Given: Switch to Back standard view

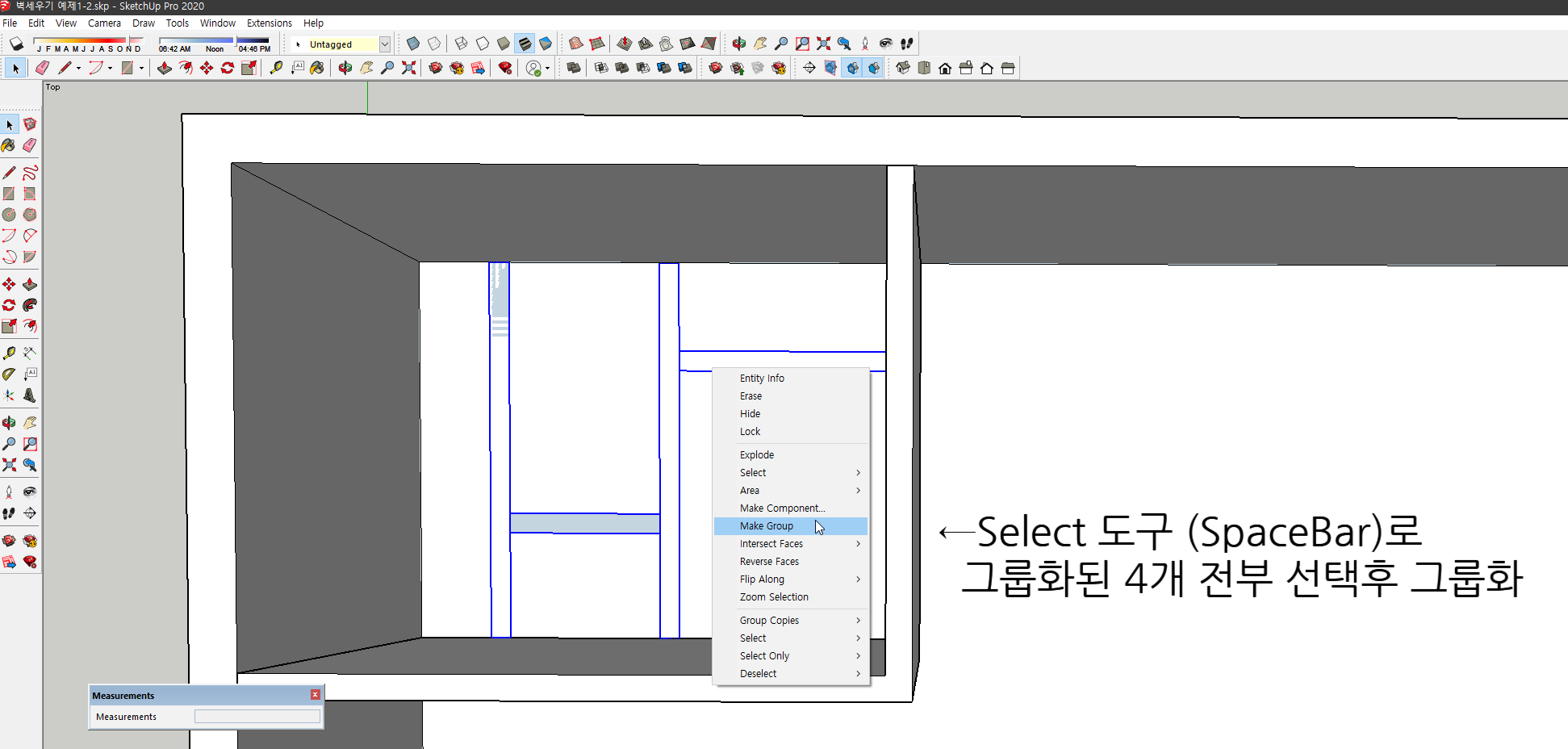Looking at the screenshot, I should tap(987, 68).
